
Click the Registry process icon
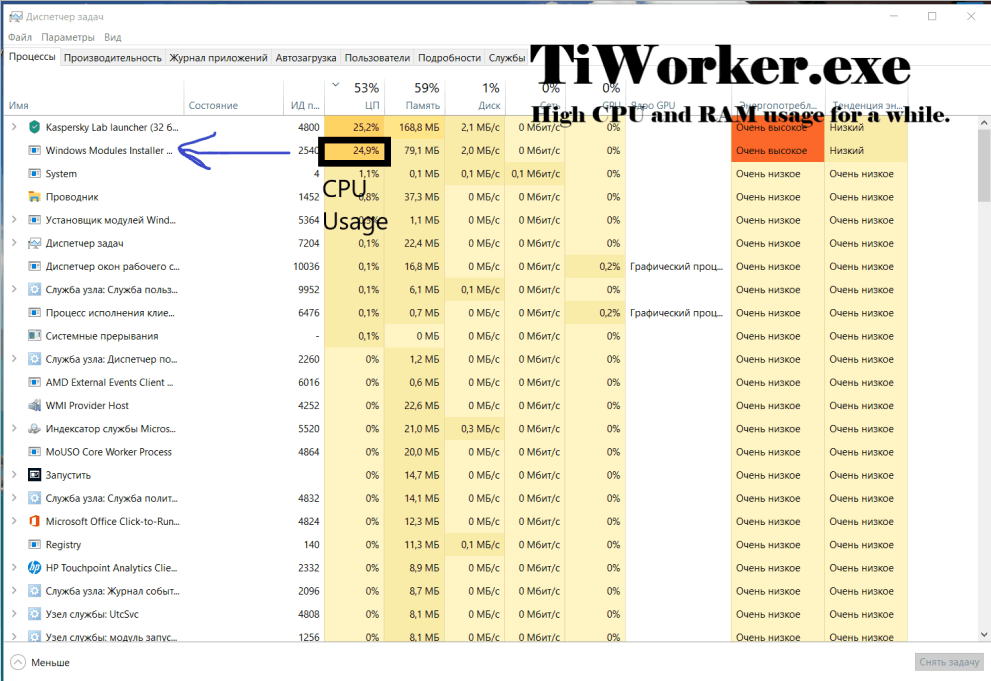click(33, 544)
